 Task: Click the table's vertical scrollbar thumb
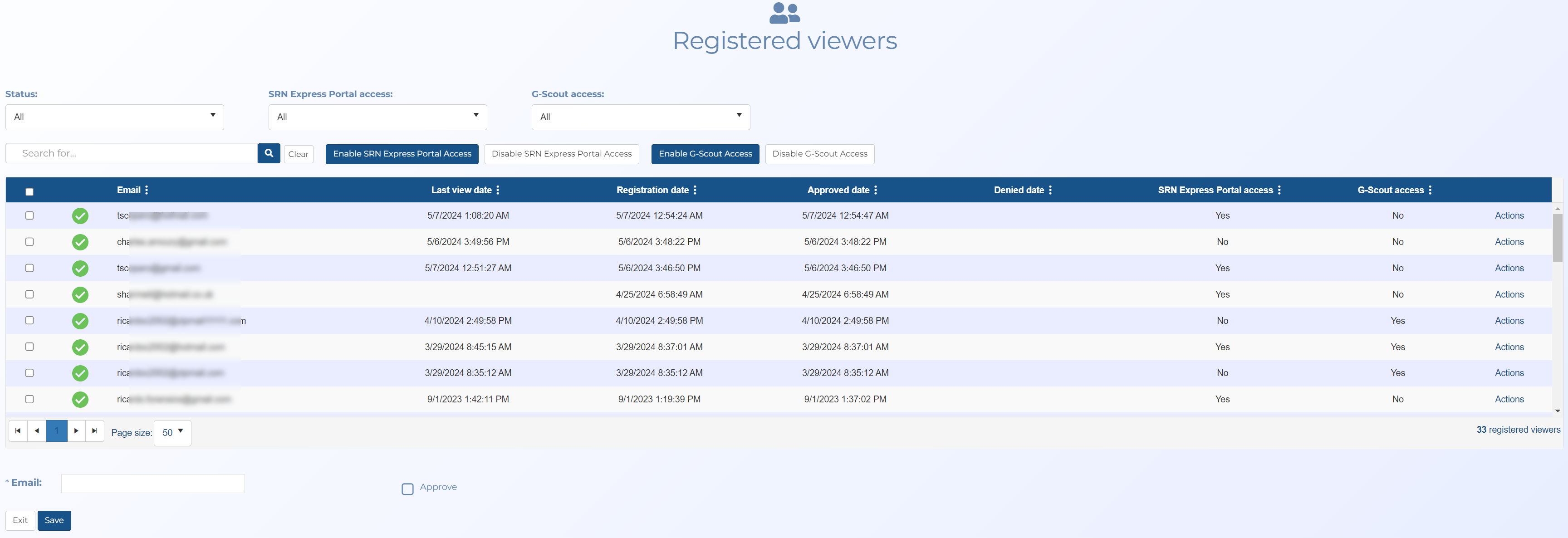(x=1557, y=237)
